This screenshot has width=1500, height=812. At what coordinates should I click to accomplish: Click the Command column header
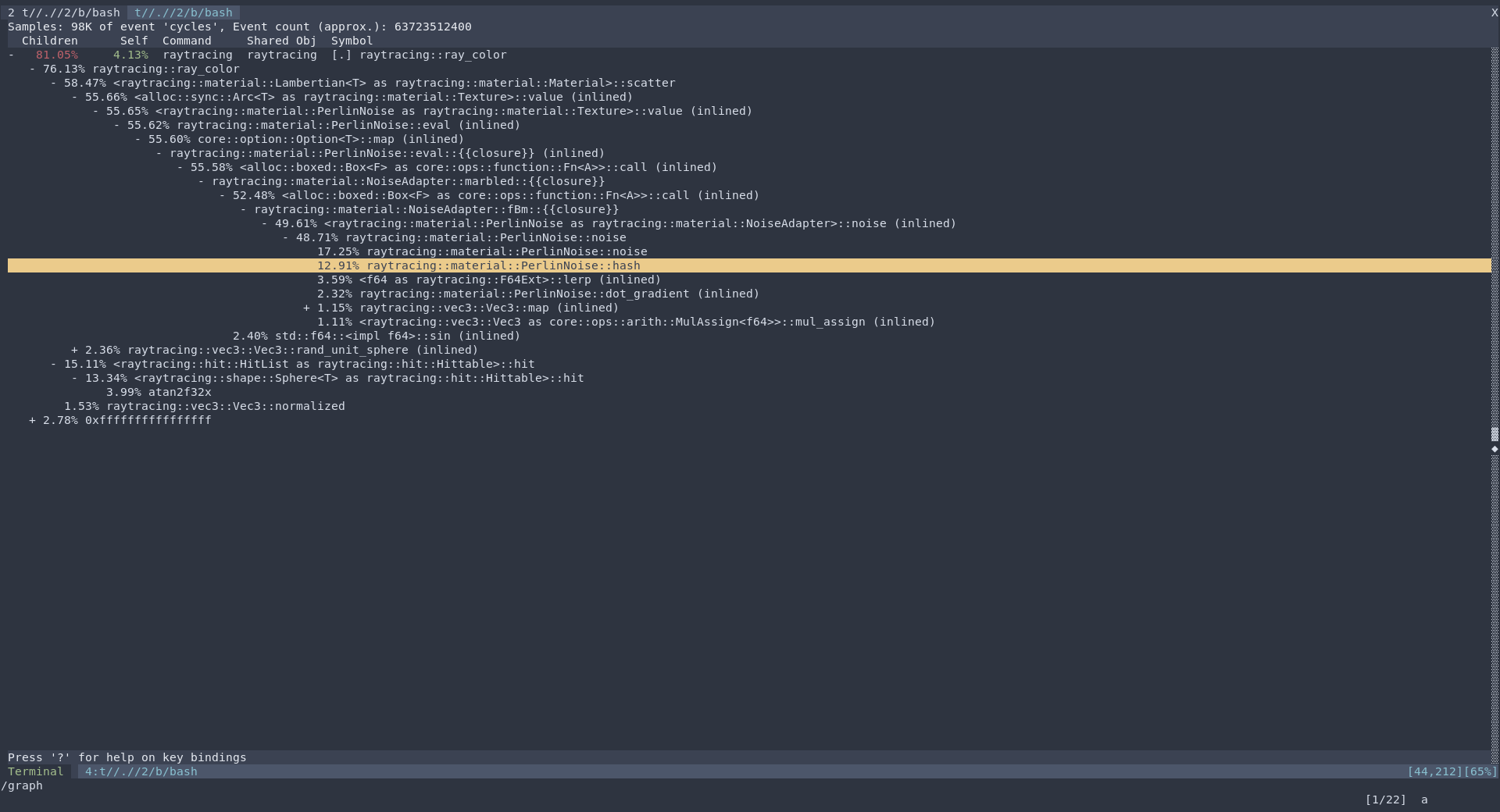click(x=187, y=41)
